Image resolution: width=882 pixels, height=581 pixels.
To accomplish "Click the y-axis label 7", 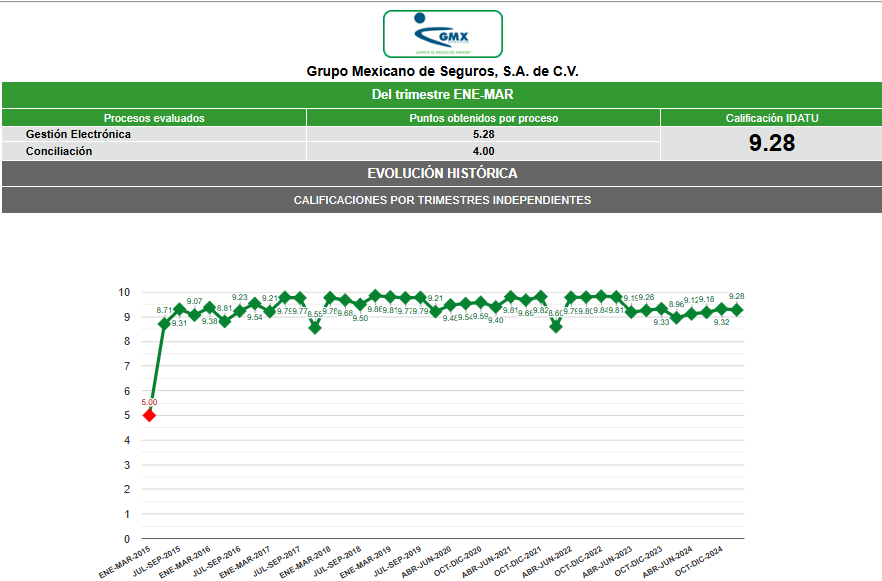I will 127,366.
